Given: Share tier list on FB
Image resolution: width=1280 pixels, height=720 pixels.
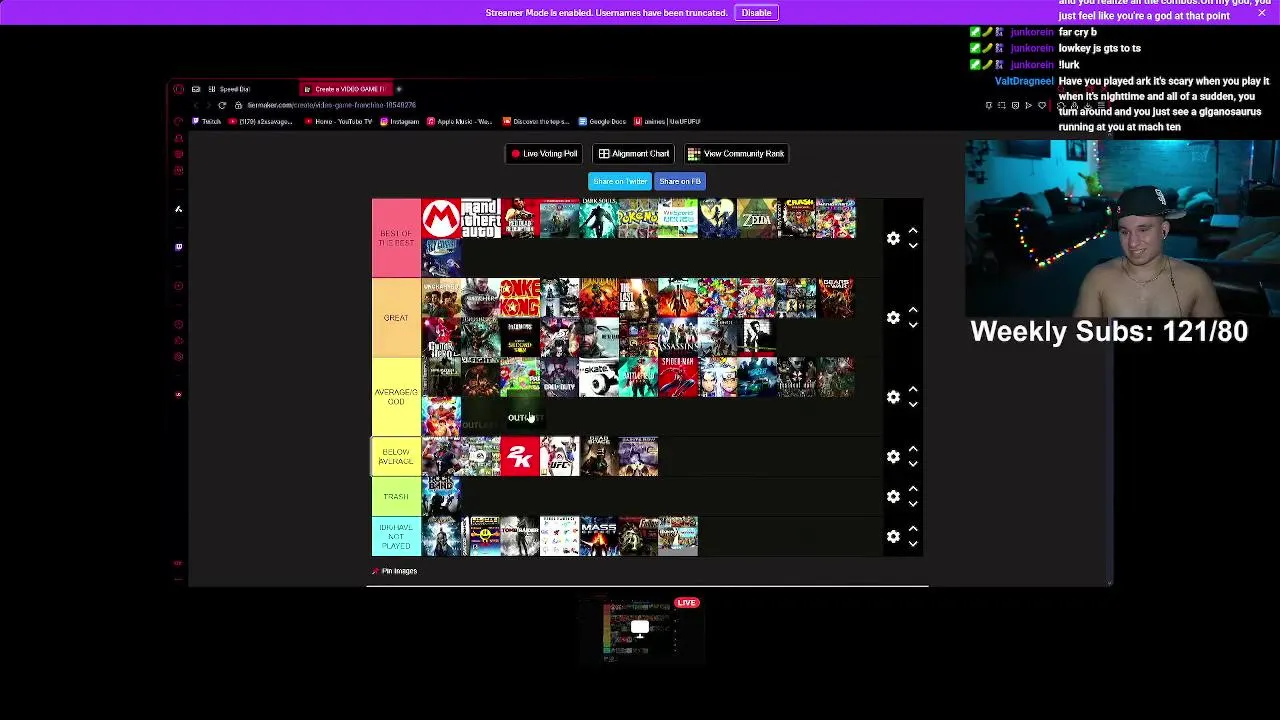Looking at the screenshot, I should point(680,181).
